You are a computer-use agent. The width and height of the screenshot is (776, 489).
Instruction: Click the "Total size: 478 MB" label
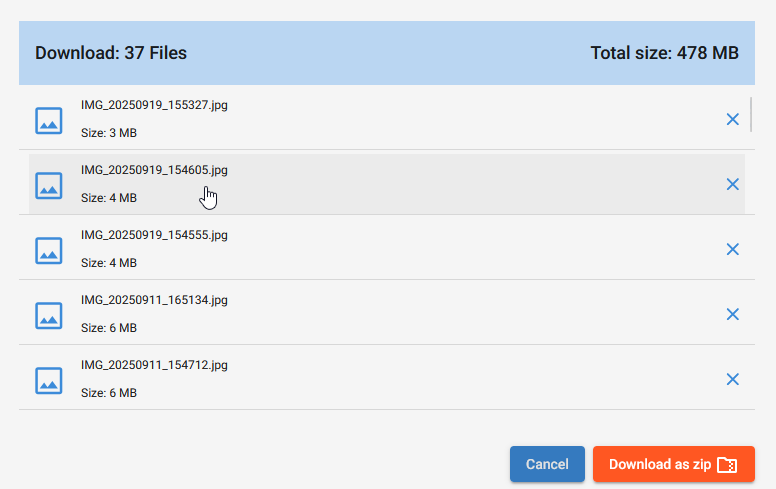point(664,53)
